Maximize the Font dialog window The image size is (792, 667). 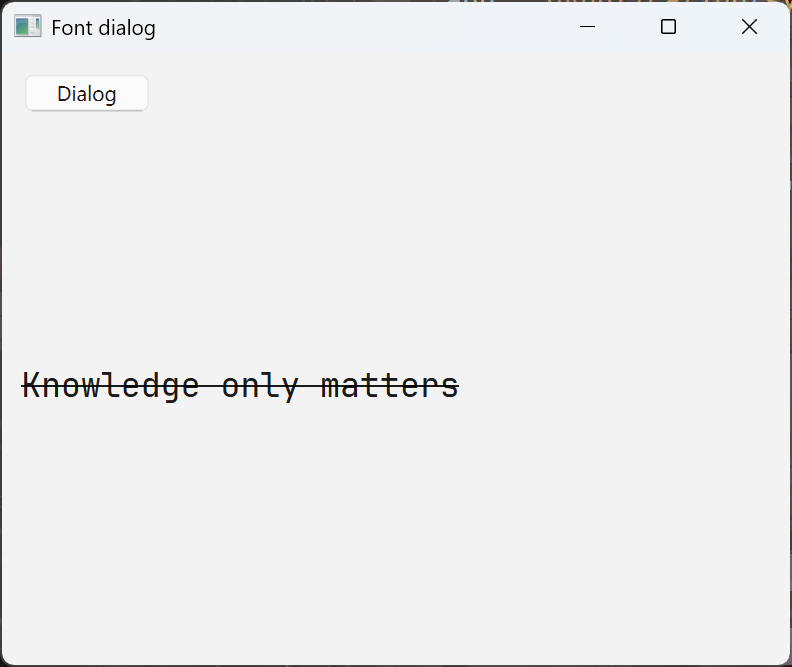click(x=669, y=27)
